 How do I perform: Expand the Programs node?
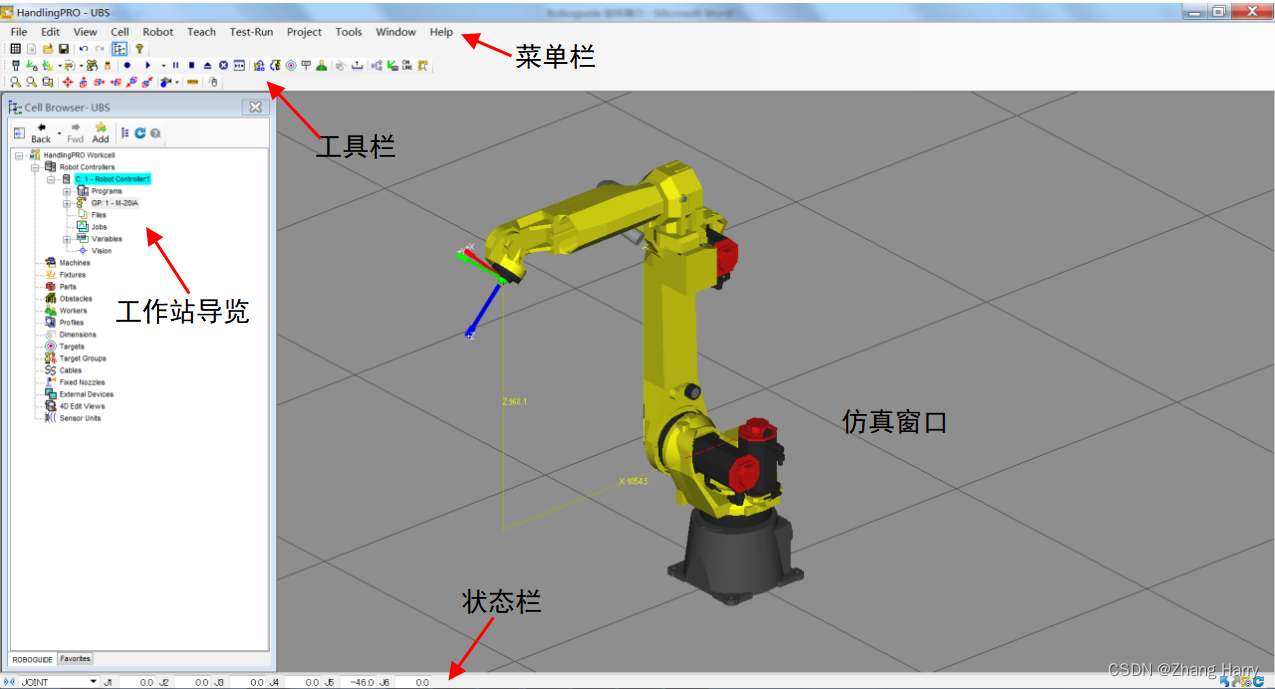(x=67, y=191)
